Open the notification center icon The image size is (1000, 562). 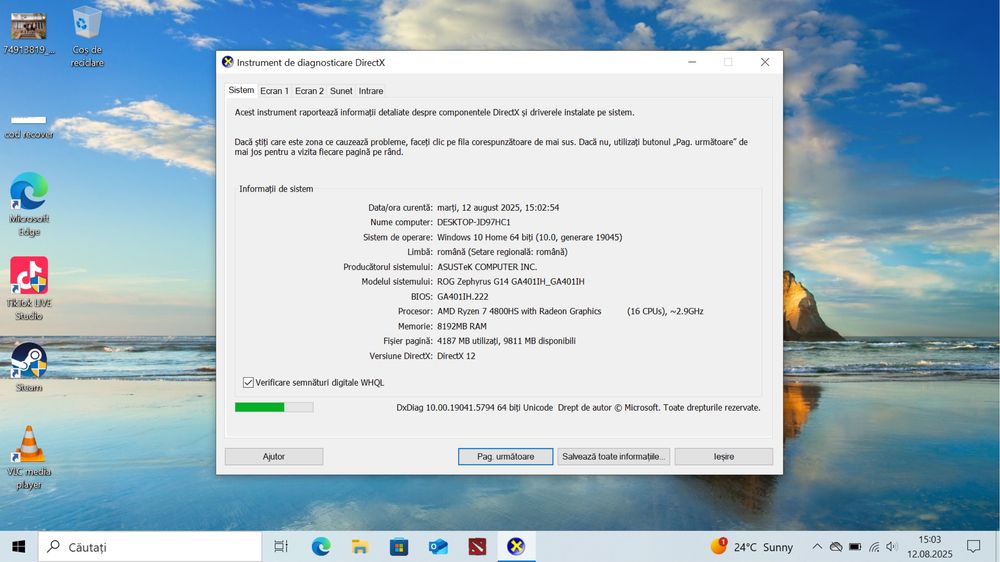(973, 547)
